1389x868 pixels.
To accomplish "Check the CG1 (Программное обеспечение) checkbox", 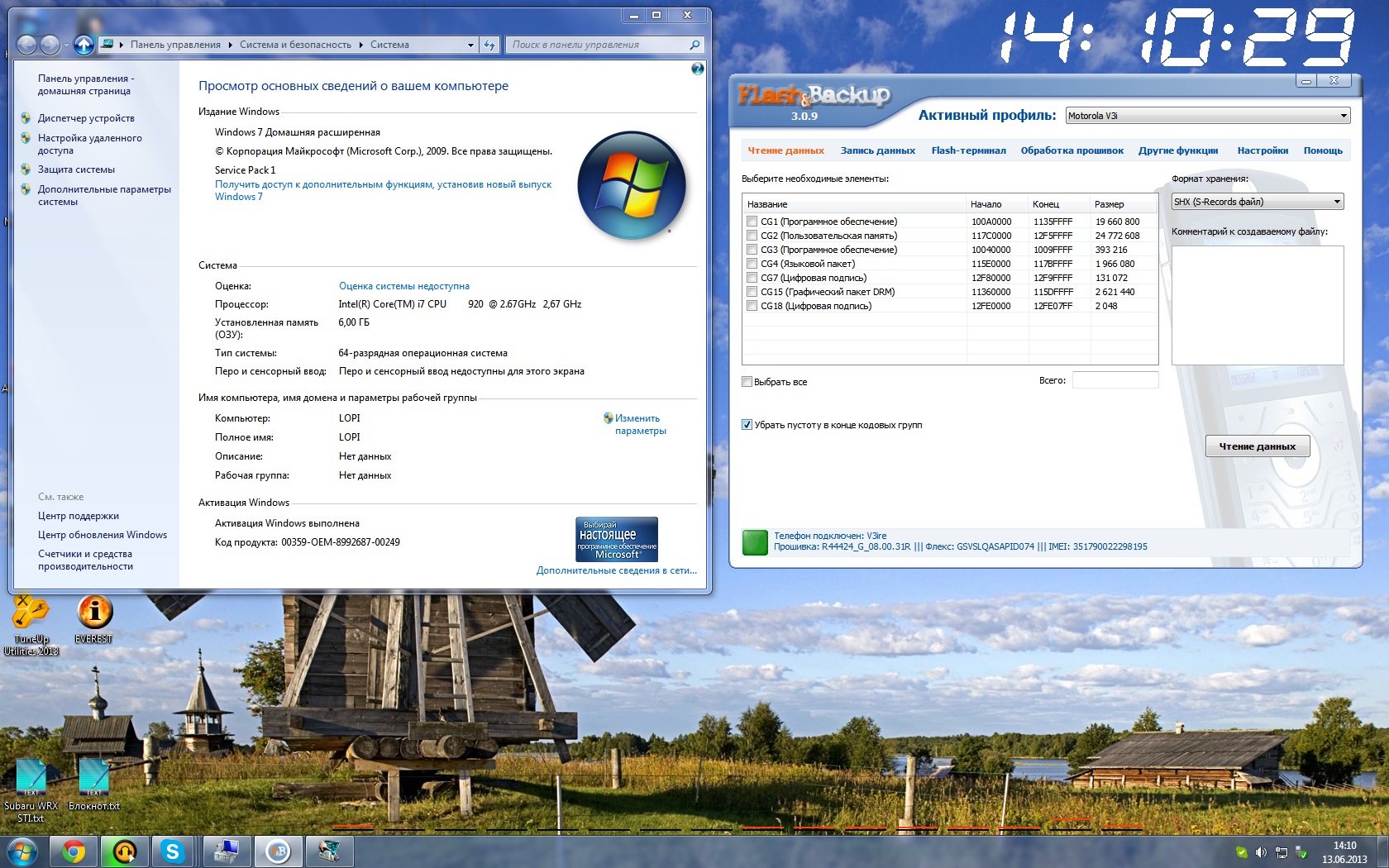I will (752, 222).
